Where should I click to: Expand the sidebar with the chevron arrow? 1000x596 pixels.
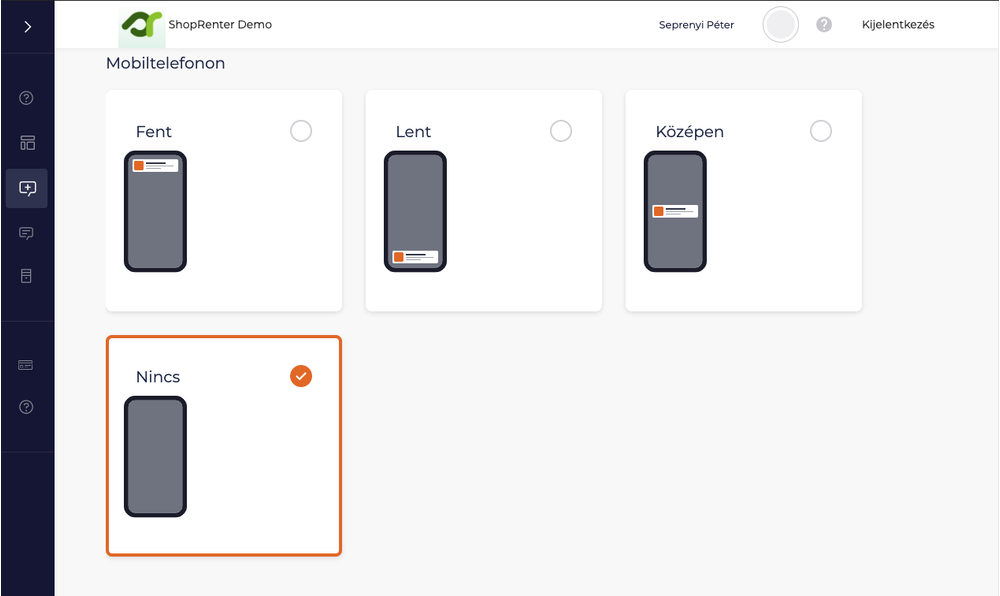click(27, 27)
